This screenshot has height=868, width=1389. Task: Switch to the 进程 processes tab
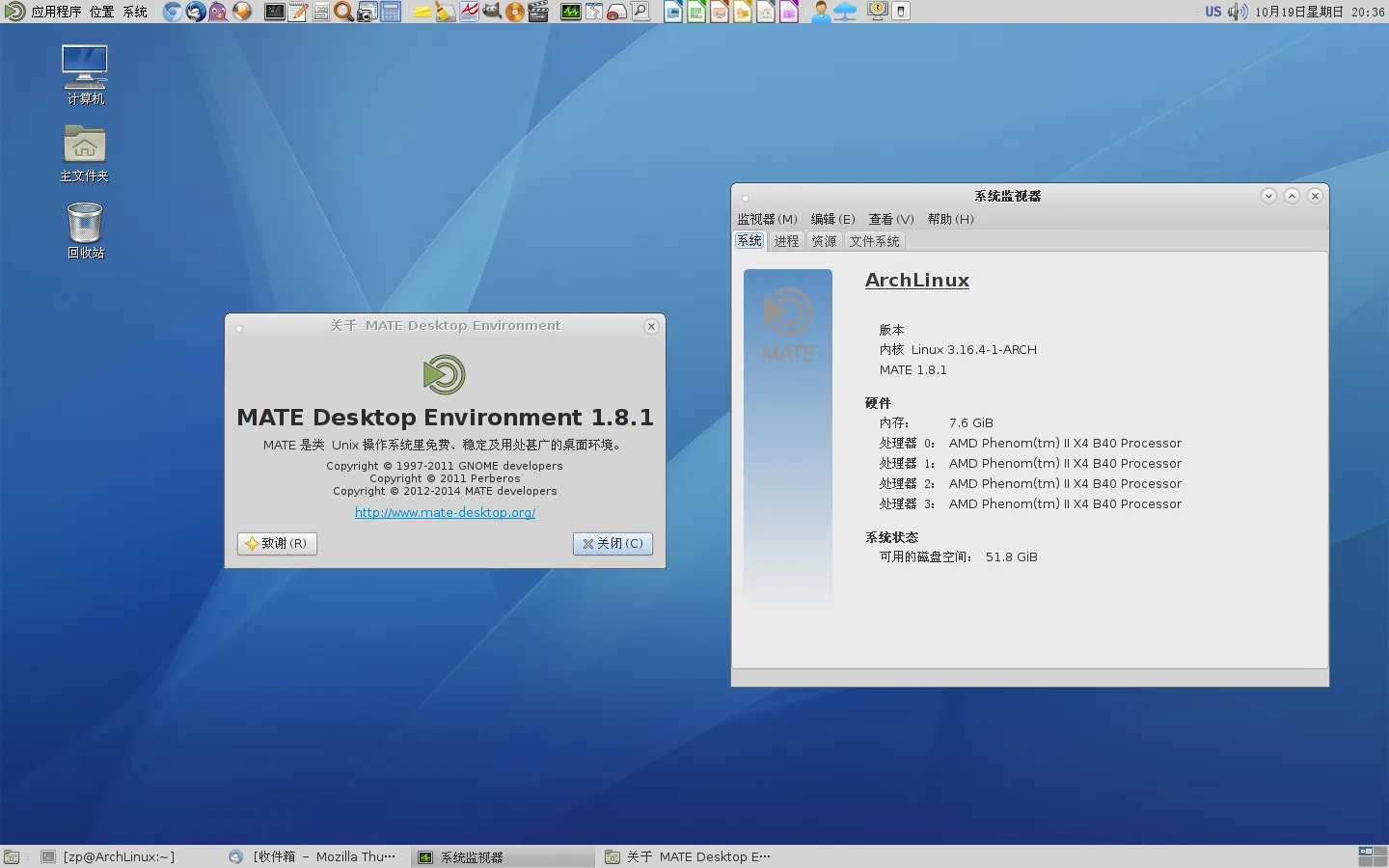click(786, 241)
